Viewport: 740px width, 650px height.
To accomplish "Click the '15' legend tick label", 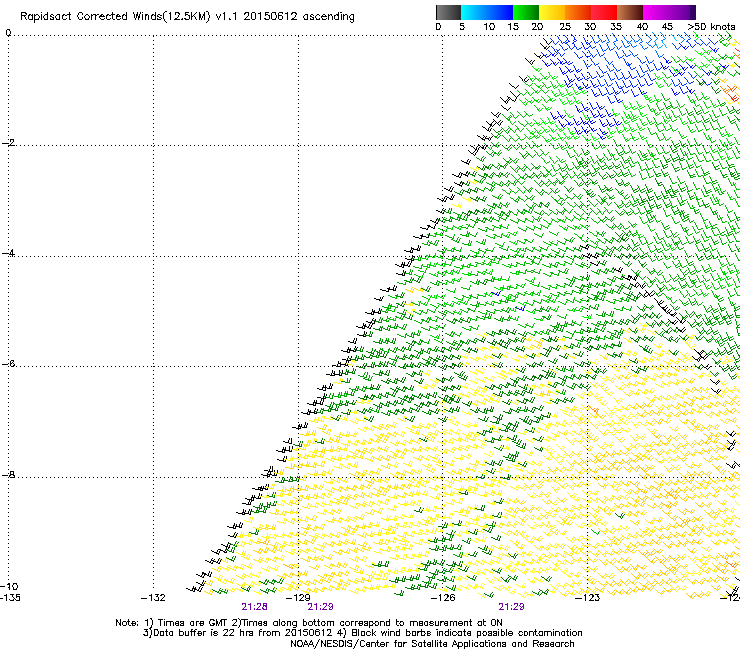I will (x=513, y=27).
